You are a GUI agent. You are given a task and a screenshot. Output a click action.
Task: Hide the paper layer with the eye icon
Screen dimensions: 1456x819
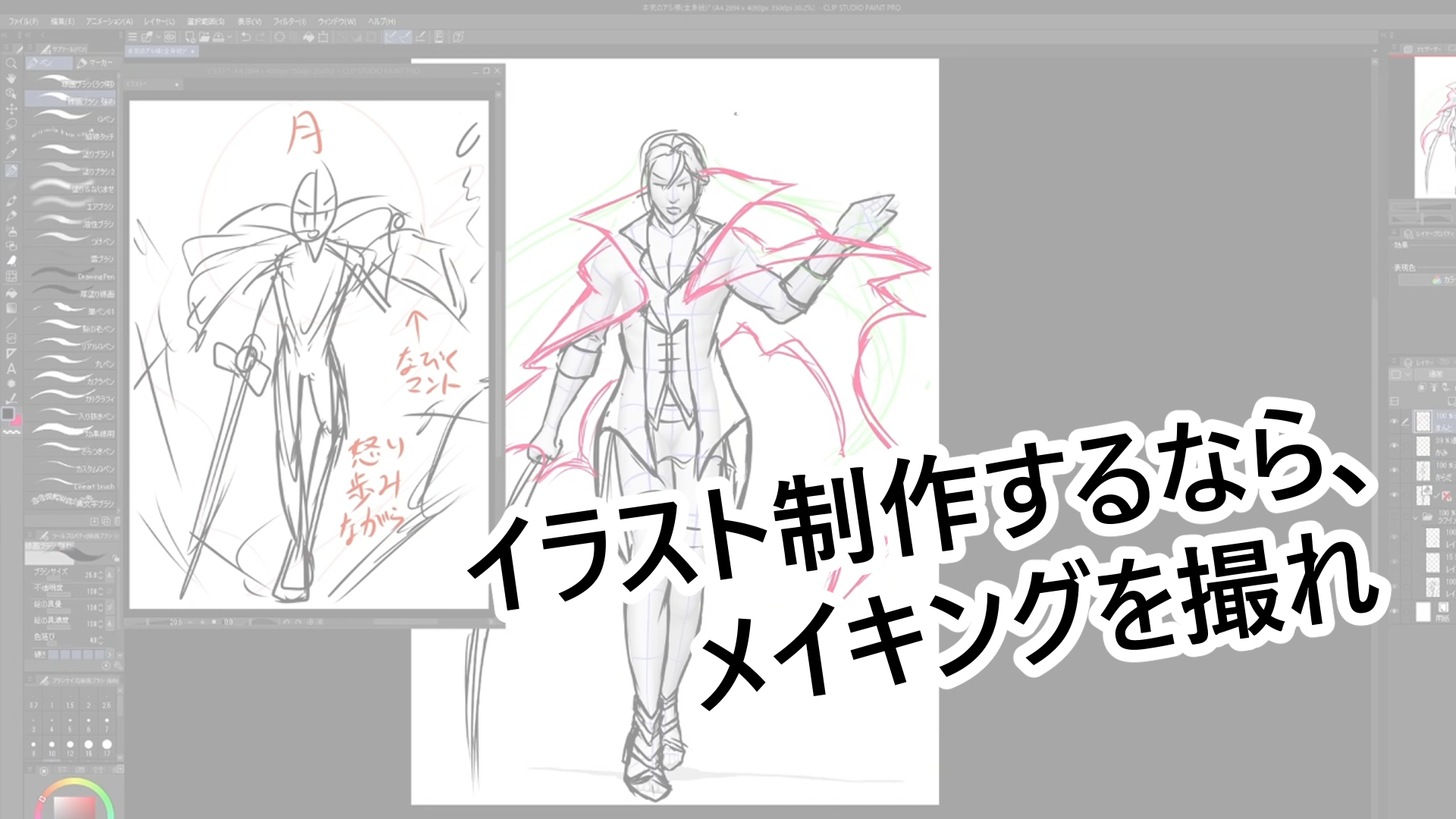pyautogui.click(x=1395, y=611)
